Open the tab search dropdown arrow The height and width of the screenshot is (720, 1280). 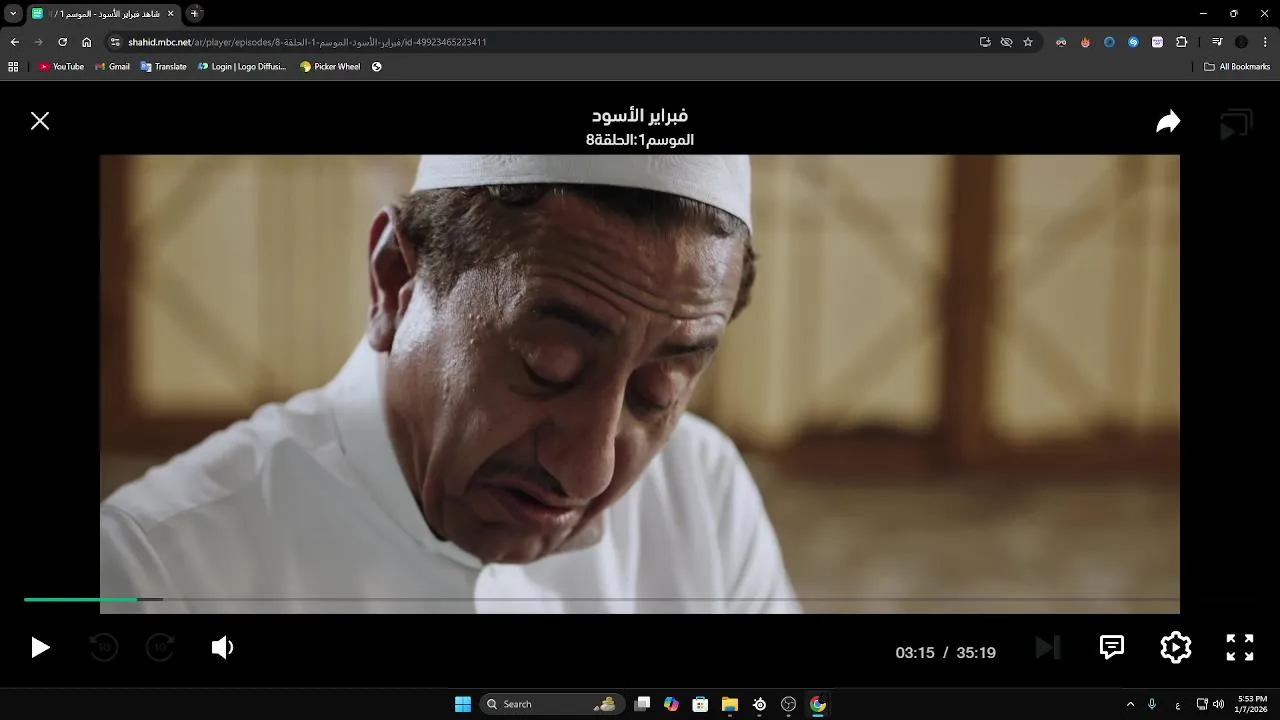tap(13, 14)
